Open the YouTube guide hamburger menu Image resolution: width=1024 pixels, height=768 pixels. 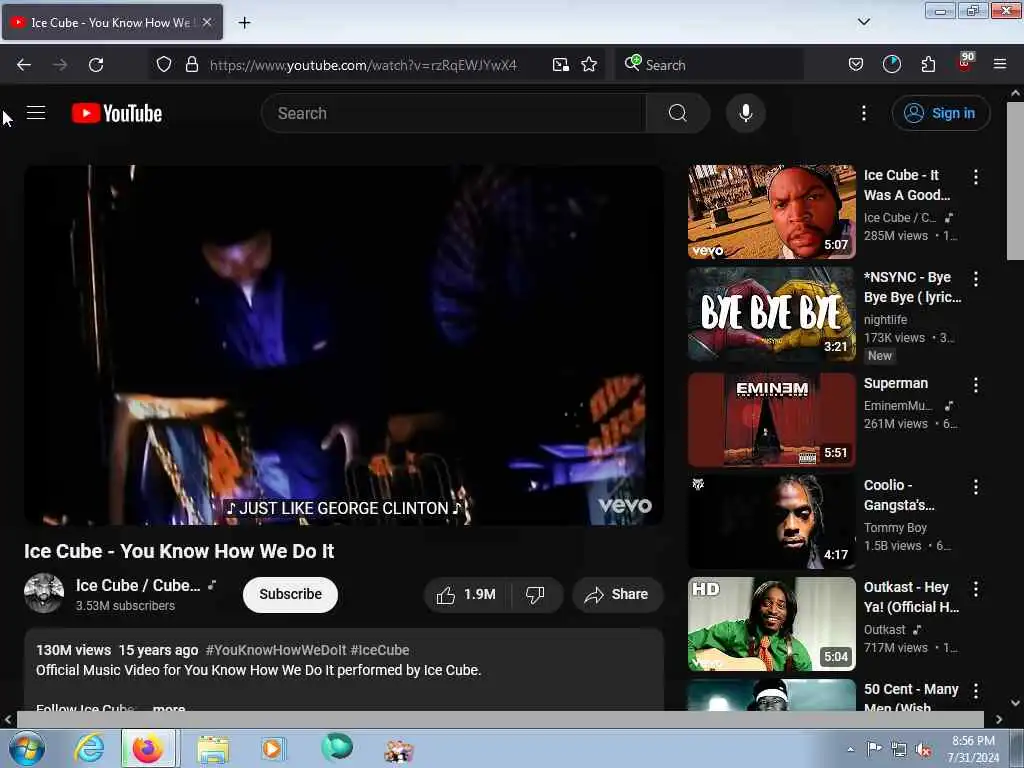(x=36, y=113)
